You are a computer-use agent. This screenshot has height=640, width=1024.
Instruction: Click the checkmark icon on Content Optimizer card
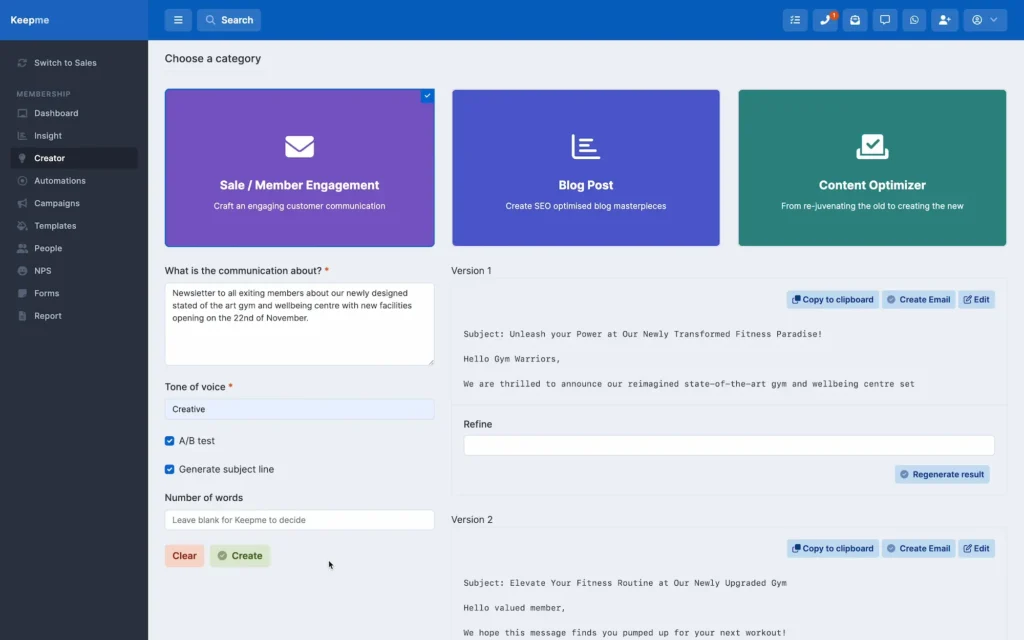pos(872,146)
